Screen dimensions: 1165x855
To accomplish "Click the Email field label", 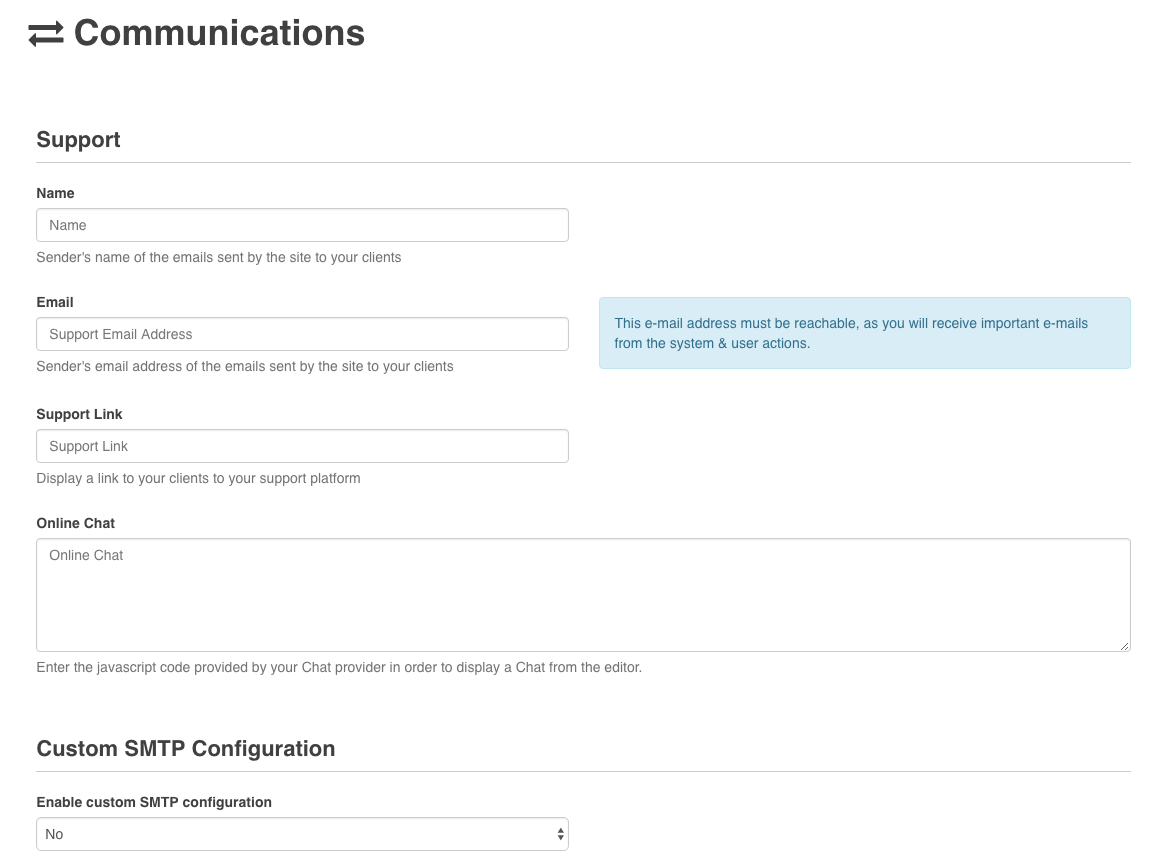I will pyautogui.click(x=55, y=302).
